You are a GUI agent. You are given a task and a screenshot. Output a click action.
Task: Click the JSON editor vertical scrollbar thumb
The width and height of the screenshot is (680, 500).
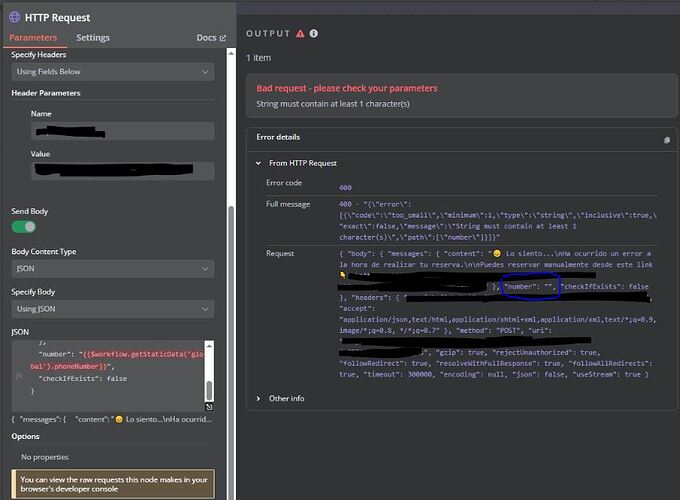pyautogui.click(x=209, y=390)
